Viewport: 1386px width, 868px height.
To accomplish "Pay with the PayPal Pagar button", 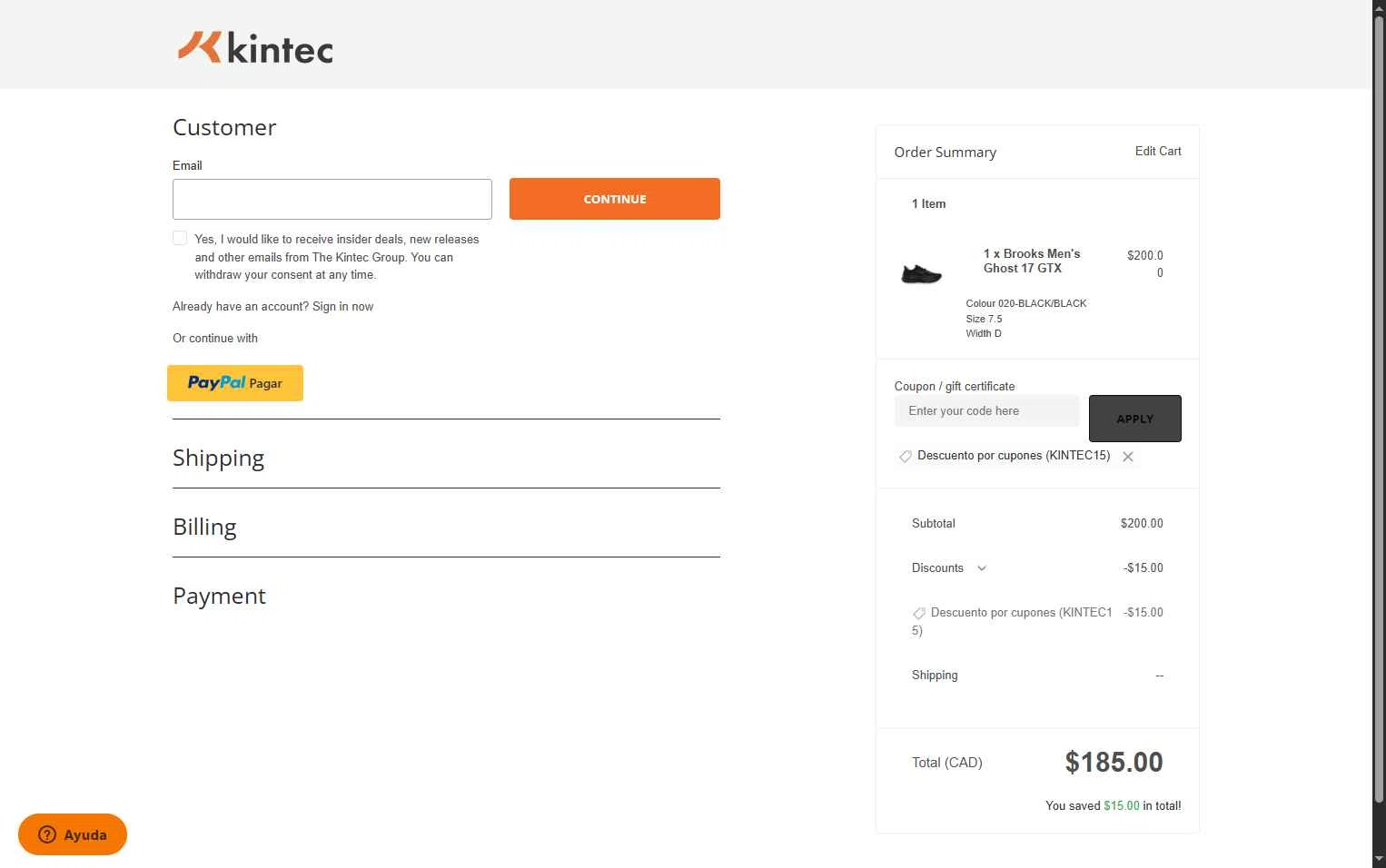I will [235, 383].
